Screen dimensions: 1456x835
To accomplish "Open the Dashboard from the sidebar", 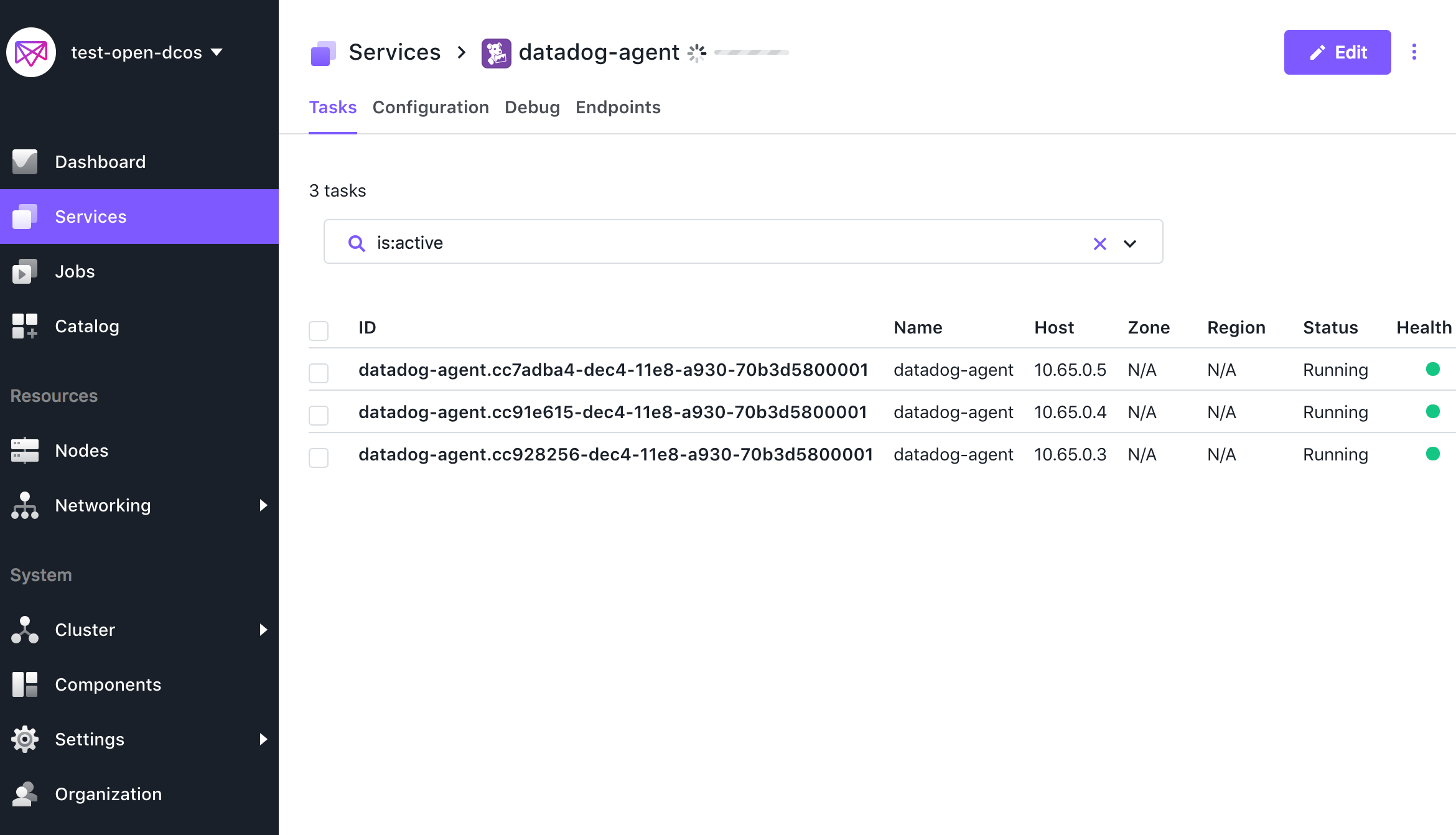I will click(100, 162).
